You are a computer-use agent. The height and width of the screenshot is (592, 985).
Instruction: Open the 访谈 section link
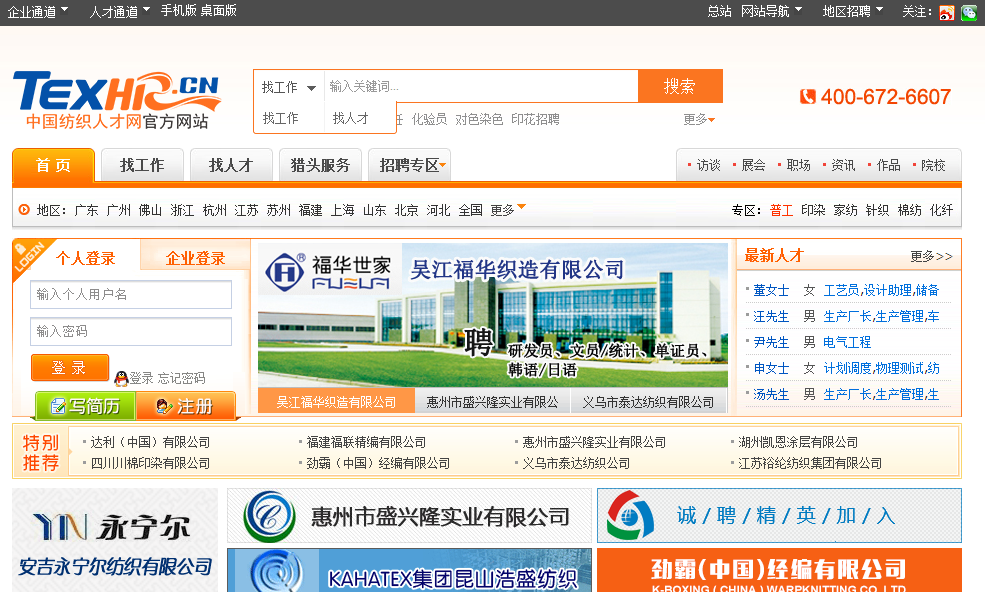pyautogui.click(x=708, y=165)
